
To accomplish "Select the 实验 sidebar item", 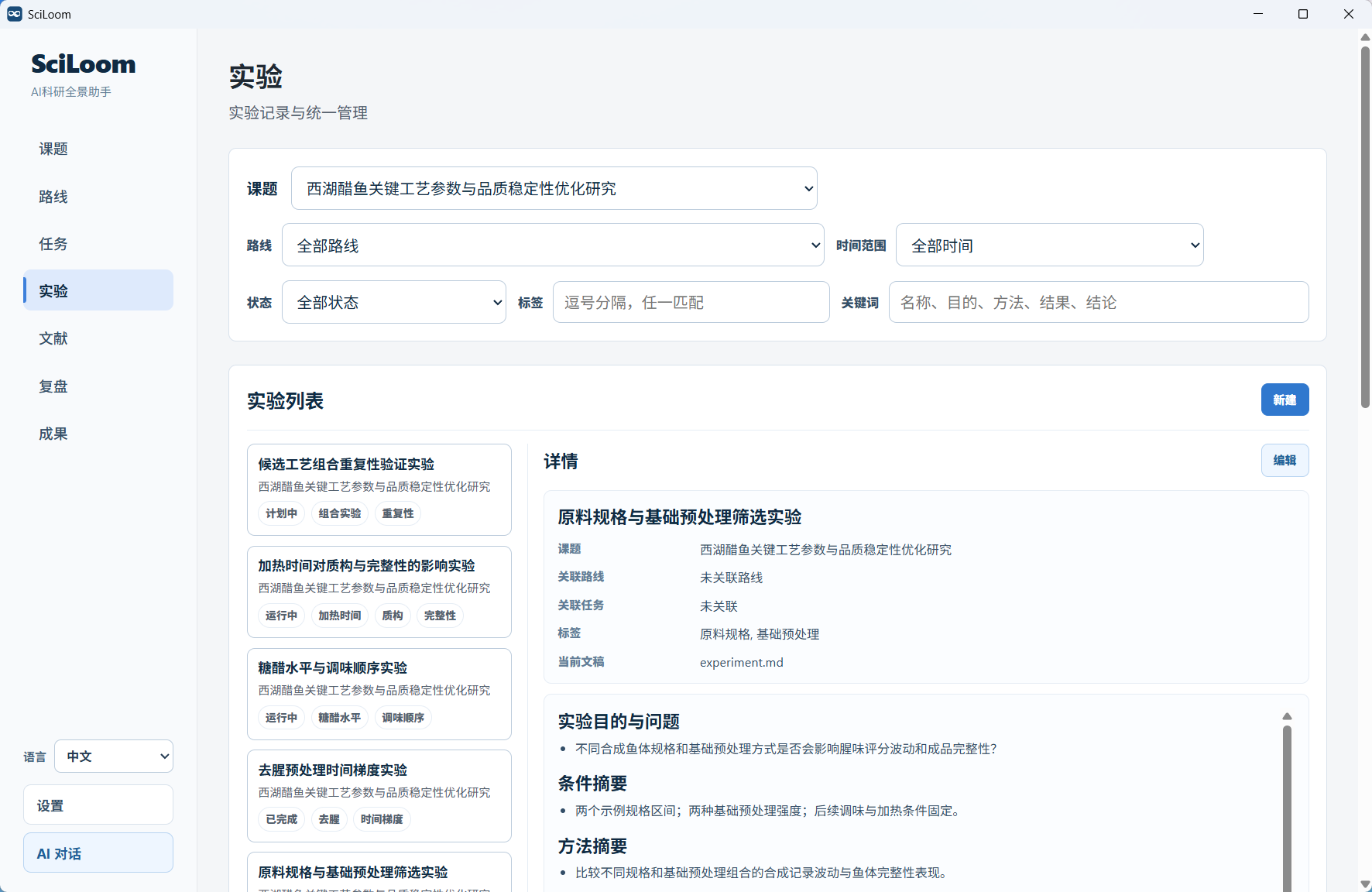I will coord(98,290).
